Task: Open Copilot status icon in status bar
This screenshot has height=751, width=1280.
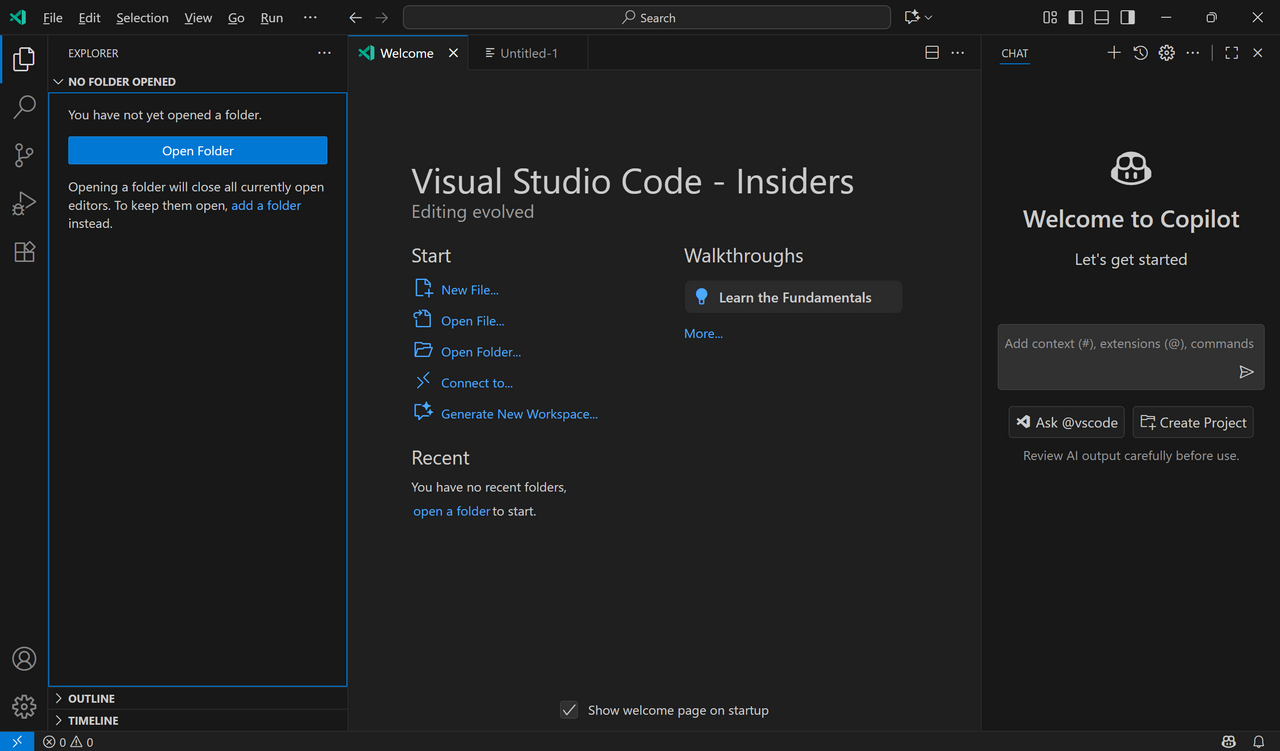Action: point(1229,742)
